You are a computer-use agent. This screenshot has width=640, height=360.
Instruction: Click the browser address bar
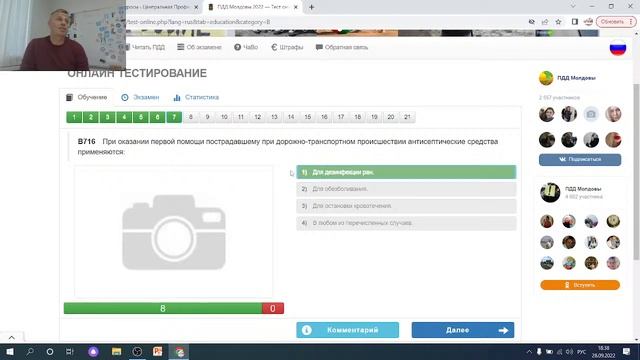coord(322,22)
